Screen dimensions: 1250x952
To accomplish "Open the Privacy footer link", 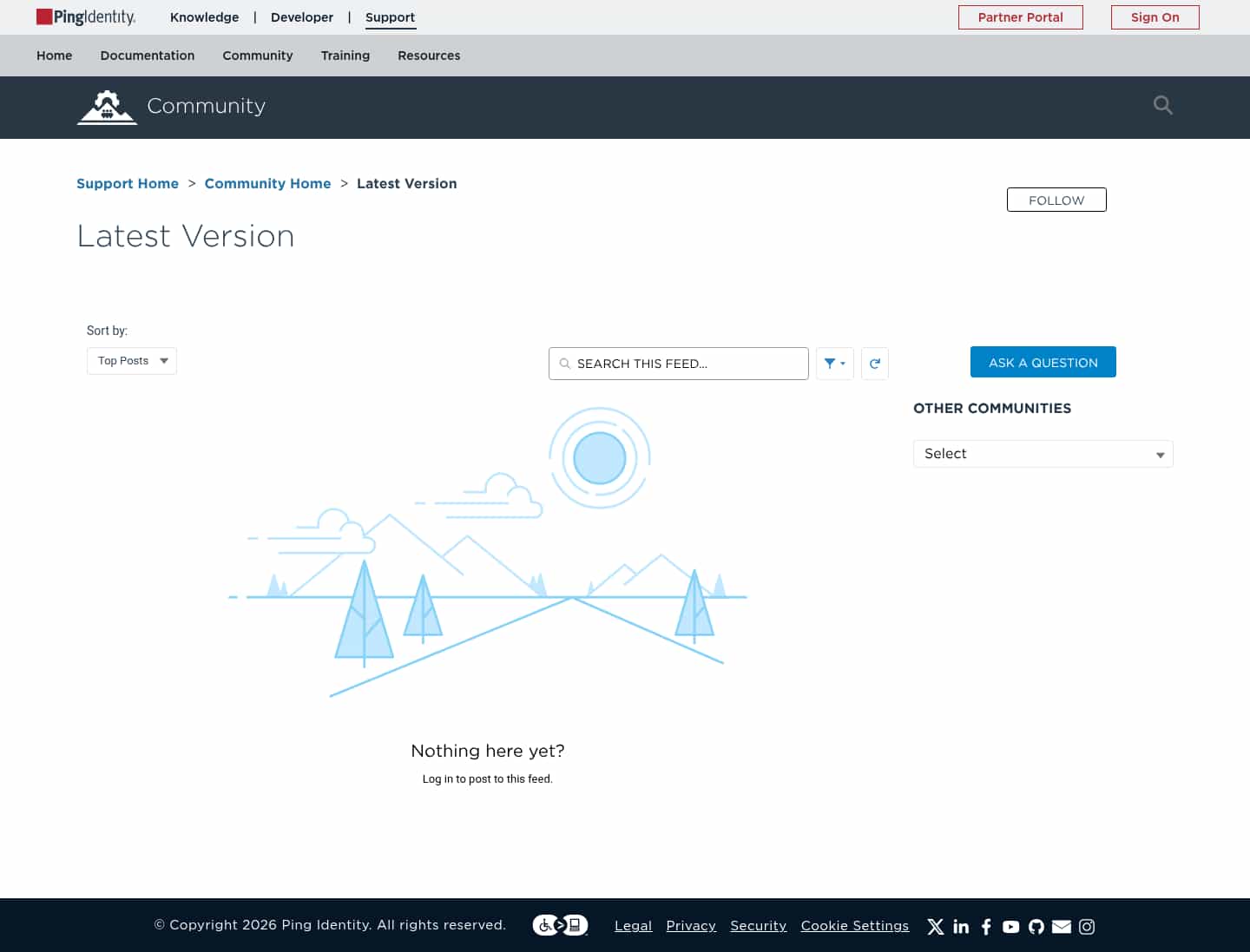I will [691, 926].
